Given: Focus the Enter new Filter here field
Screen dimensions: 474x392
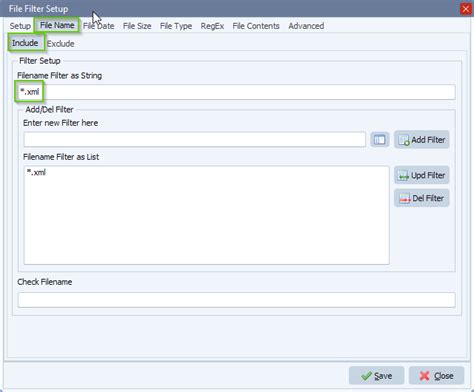Looking at the screenshot, I should pyautogui.click(x=195, y=139).
